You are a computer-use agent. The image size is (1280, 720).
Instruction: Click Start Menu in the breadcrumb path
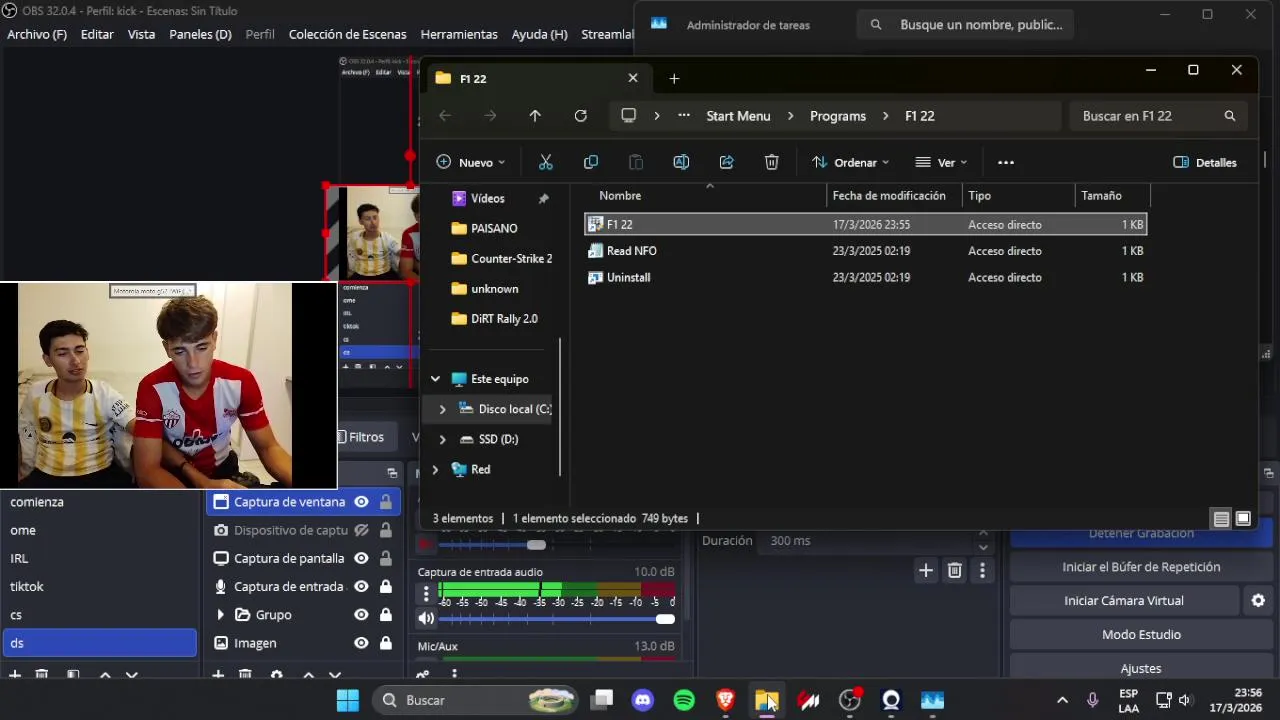(738, 116)
